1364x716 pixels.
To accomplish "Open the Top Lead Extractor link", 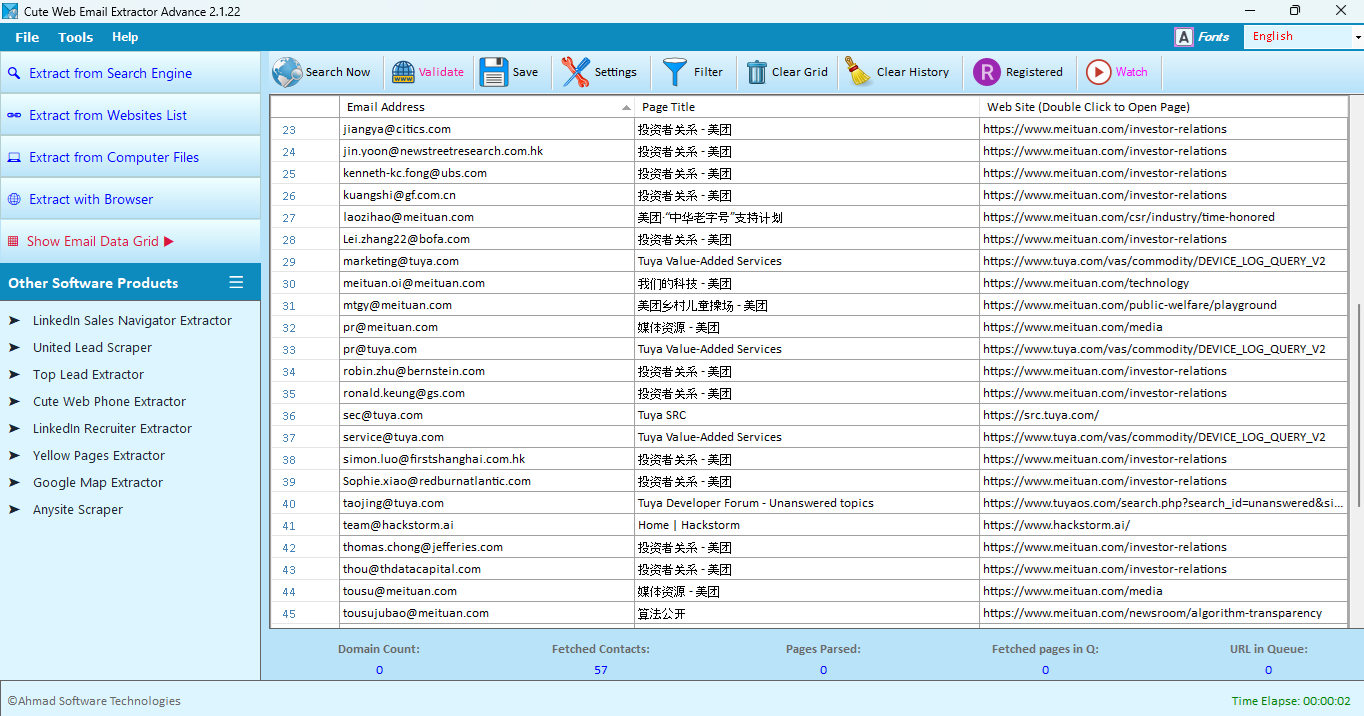I will pyautogui.click(x=88, y=375).
